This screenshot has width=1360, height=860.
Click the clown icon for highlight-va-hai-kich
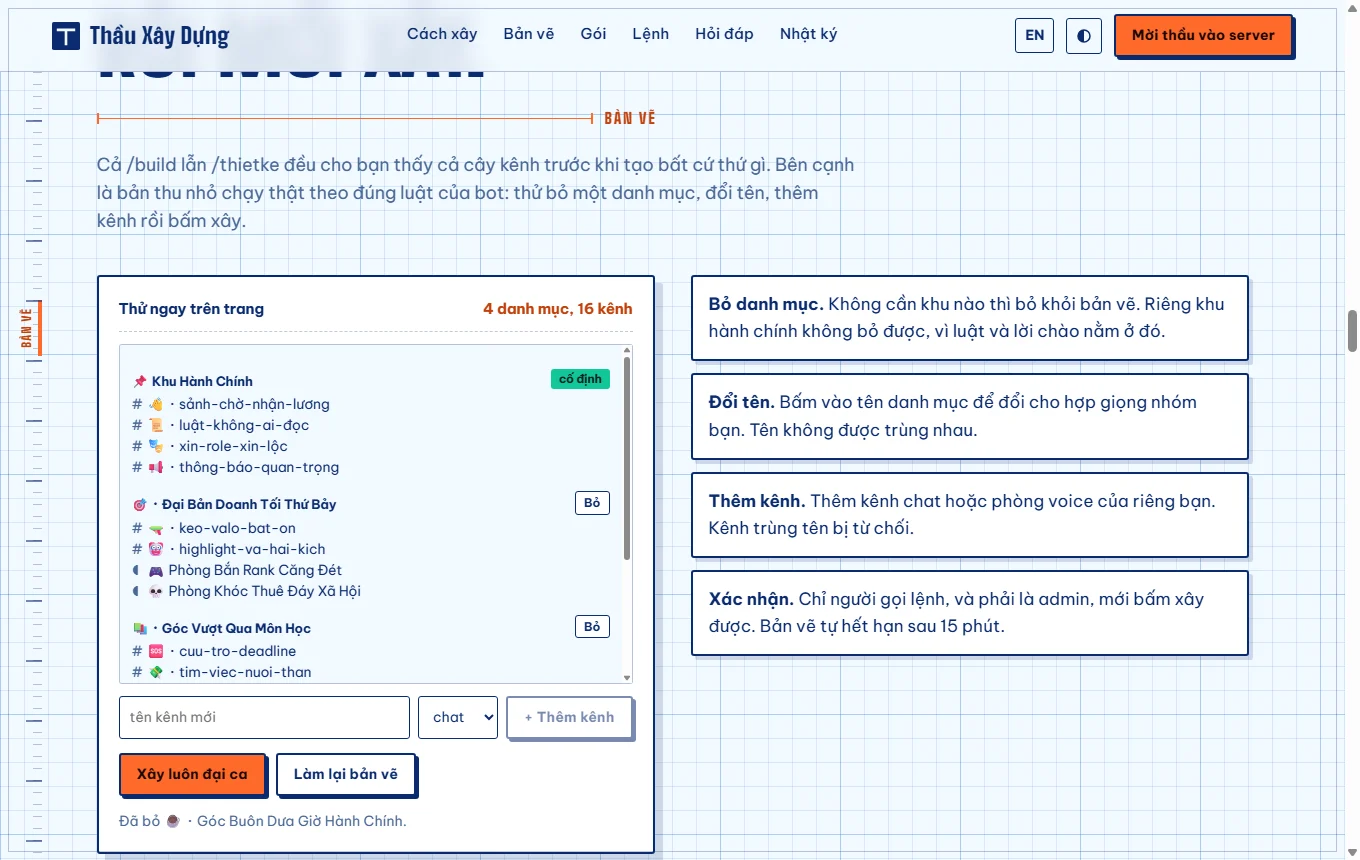tap(156, 549)
